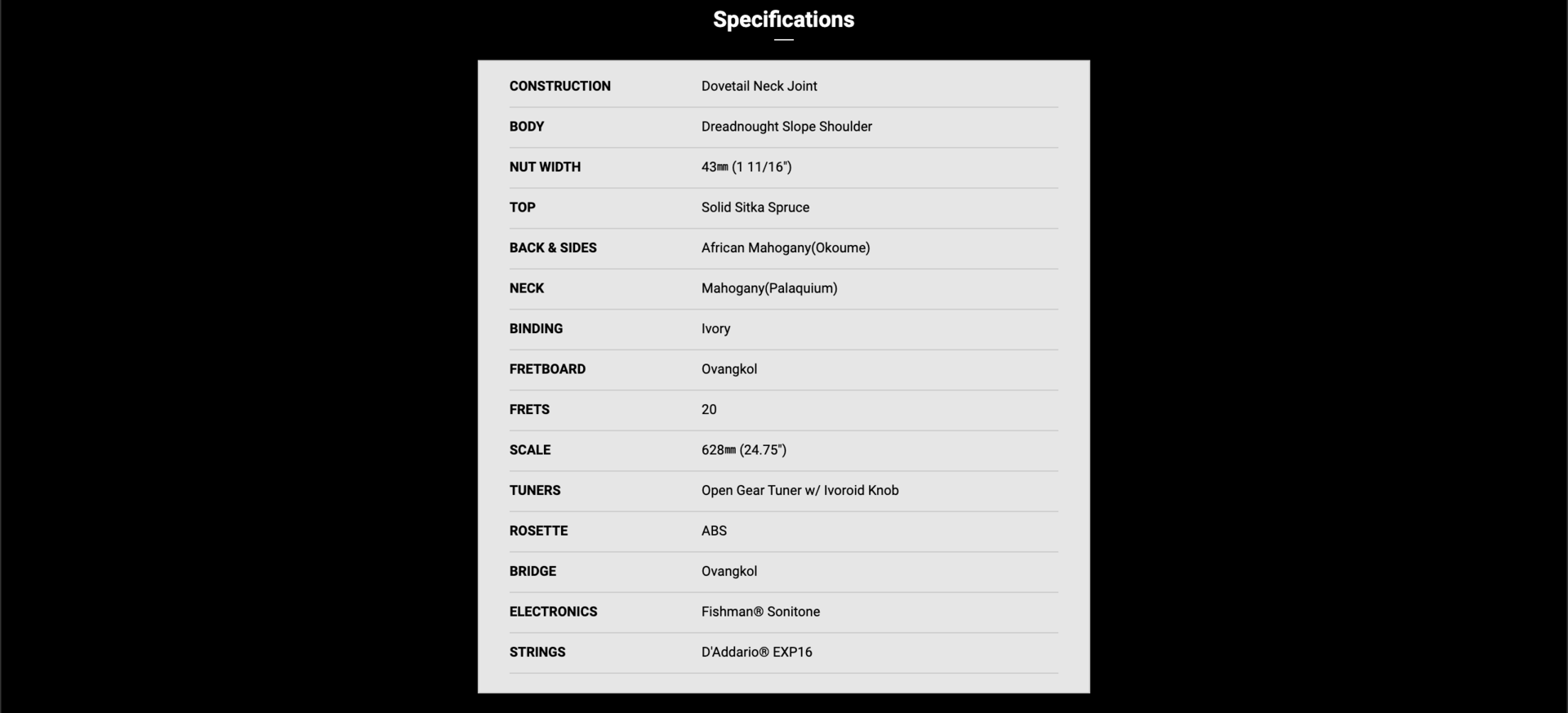Select the BINDING Ivory value
Image resolution: width=1568 pixels, height=713 pixels.
(x=715, y=328)
